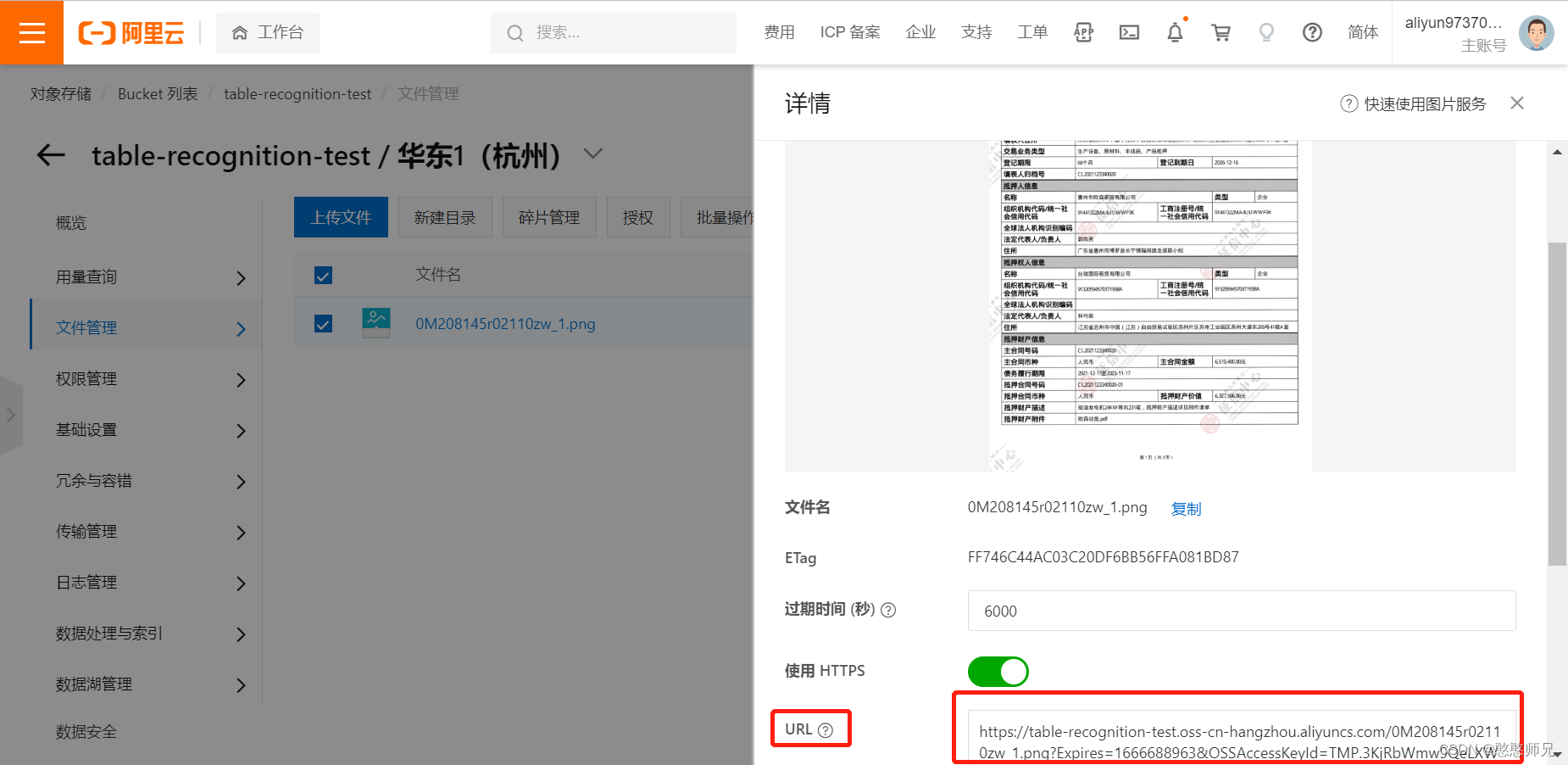1568x765 pixels.
Task: Click the Alibaba Cloud logo
Action: pos(131,33)
